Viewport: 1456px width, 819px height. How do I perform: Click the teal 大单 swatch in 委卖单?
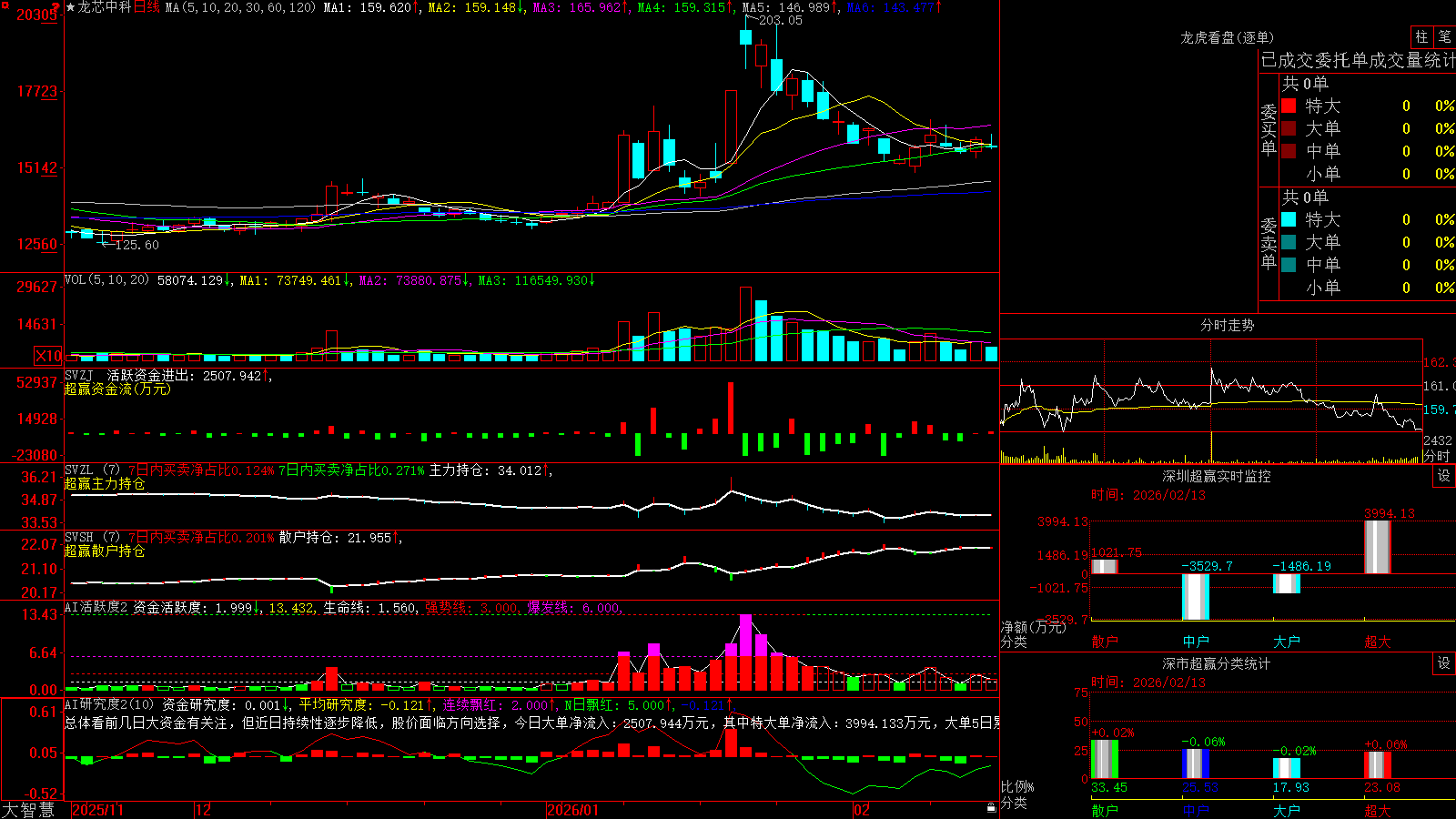[x=1289, y=242]
